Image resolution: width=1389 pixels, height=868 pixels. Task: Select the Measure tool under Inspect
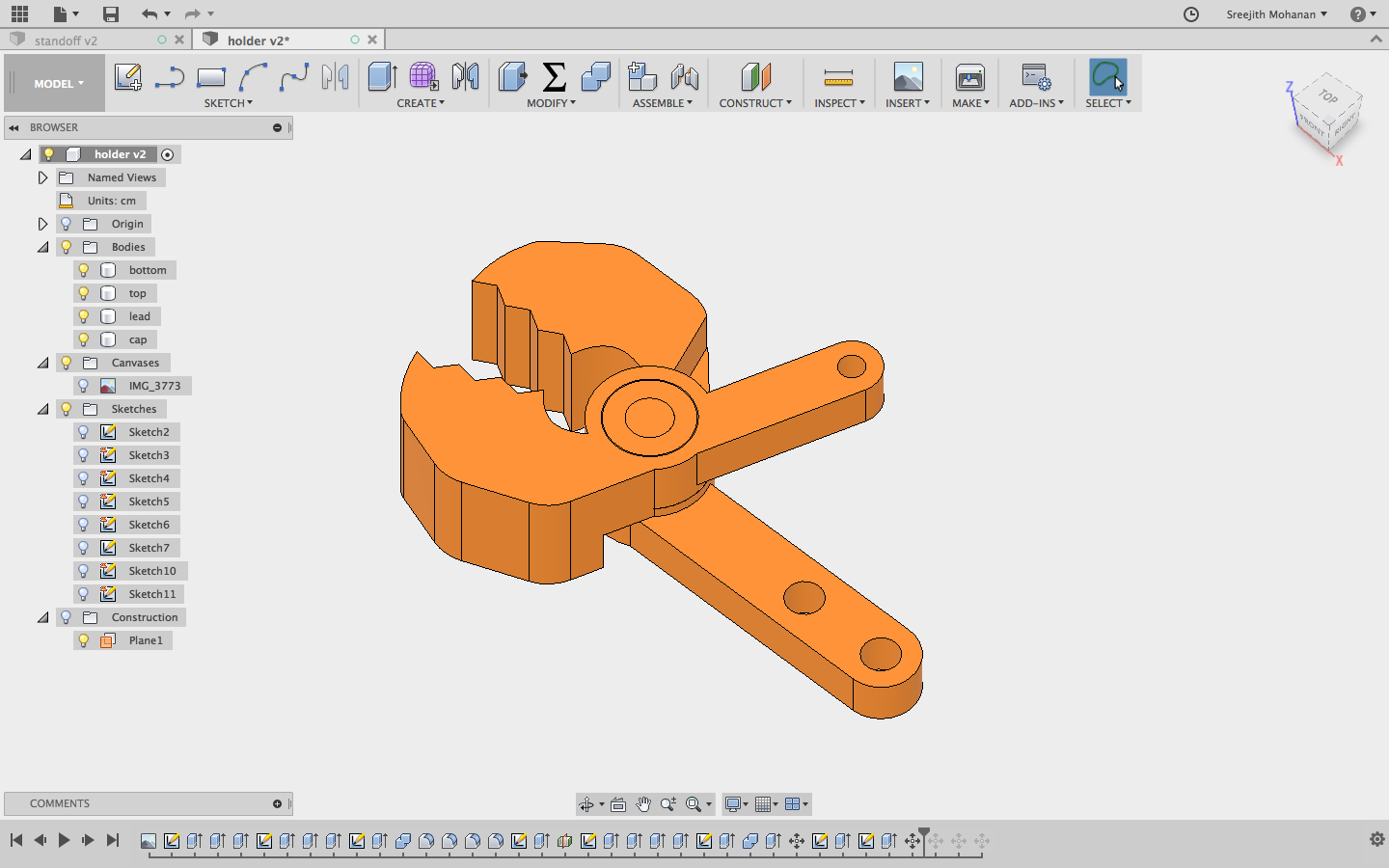click(838, 77)
